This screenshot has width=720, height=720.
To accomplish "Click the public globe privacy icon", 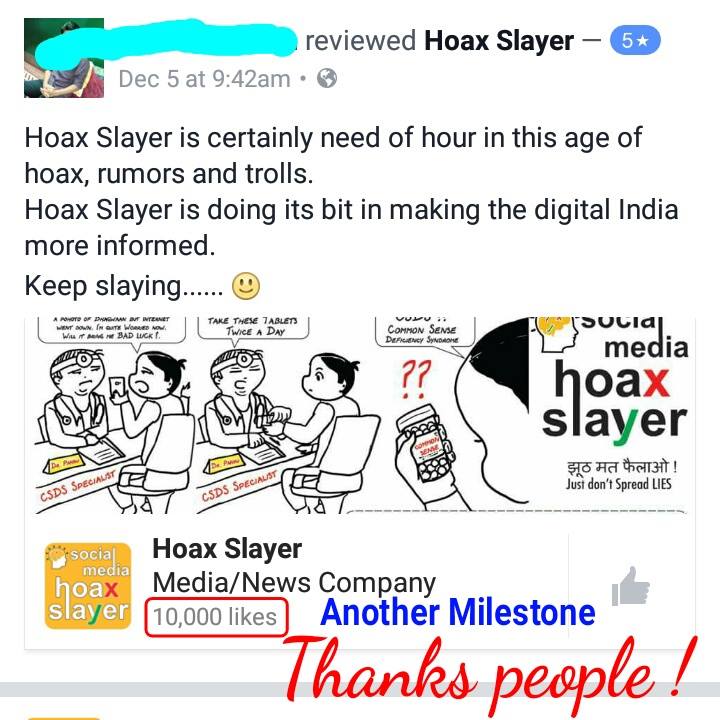I will pos(327,79).
